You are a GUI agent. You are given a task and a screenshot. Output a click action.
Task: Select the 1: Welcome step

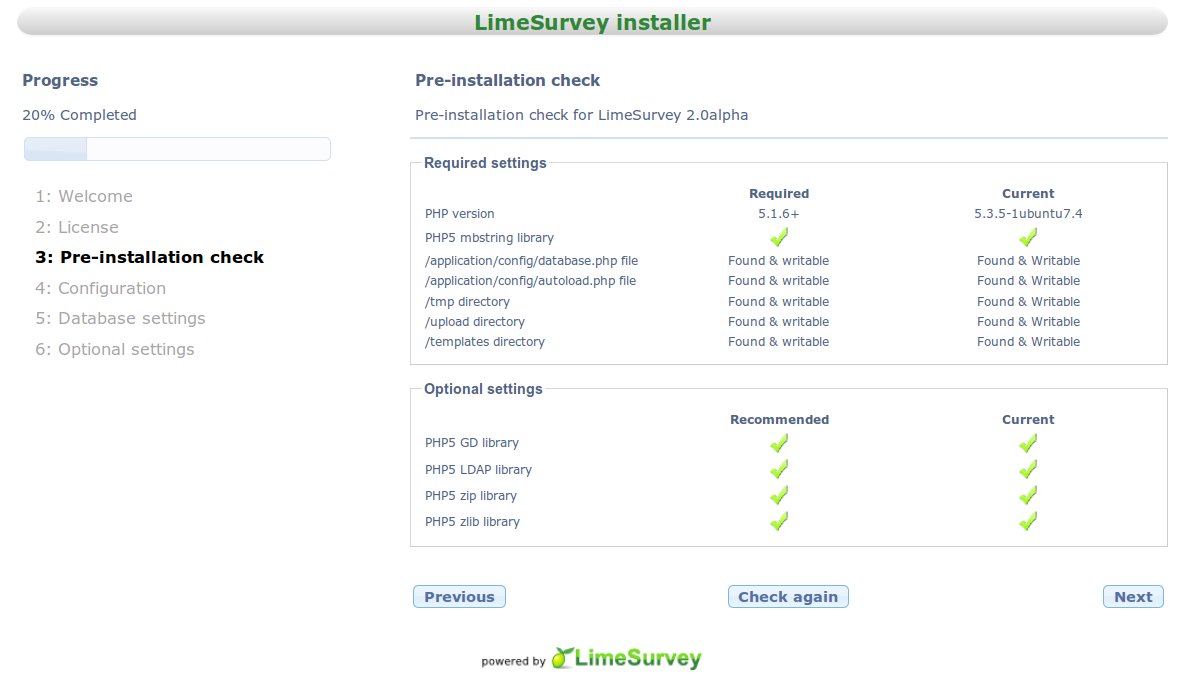click(x=84, y=197)
